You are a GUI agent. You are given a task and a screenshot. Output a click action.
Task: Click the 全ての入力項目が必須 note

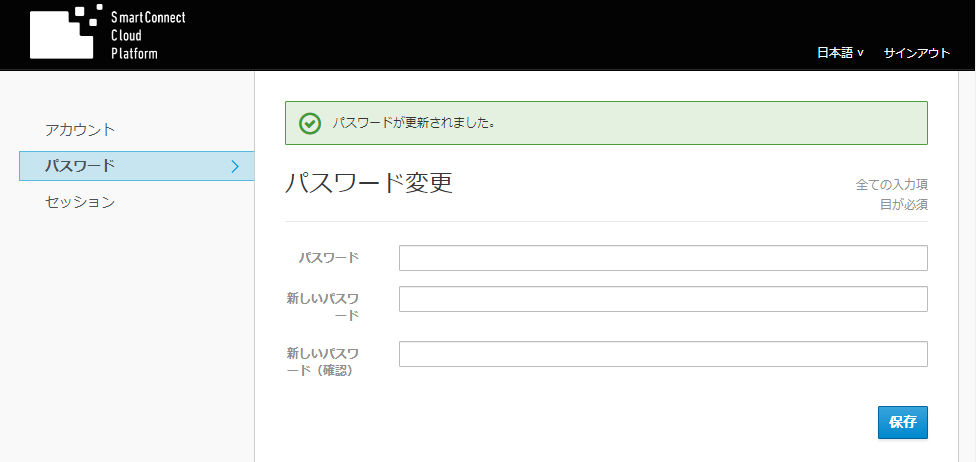point(892,194)
